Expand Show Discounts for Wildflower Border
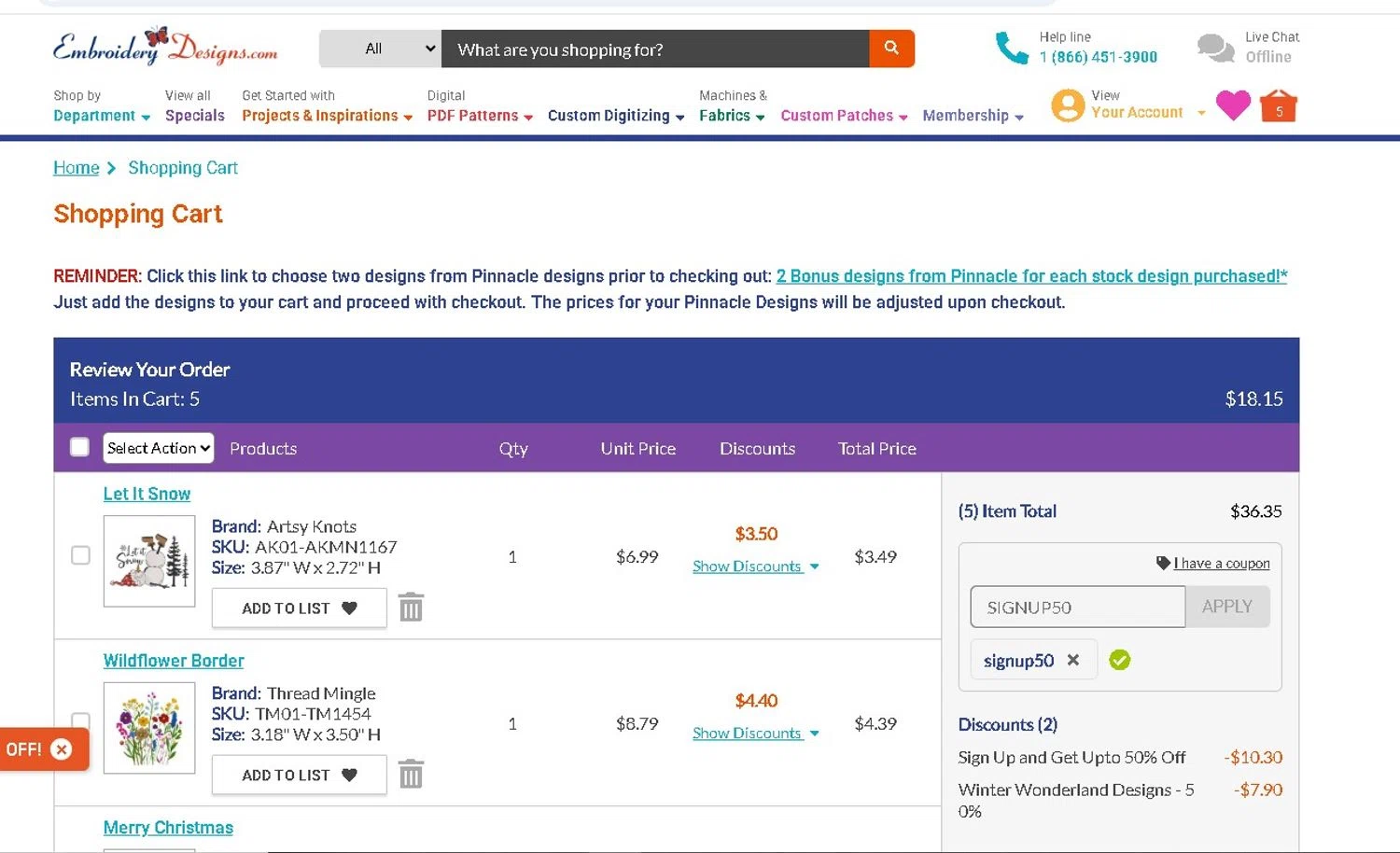 point(755,734)
